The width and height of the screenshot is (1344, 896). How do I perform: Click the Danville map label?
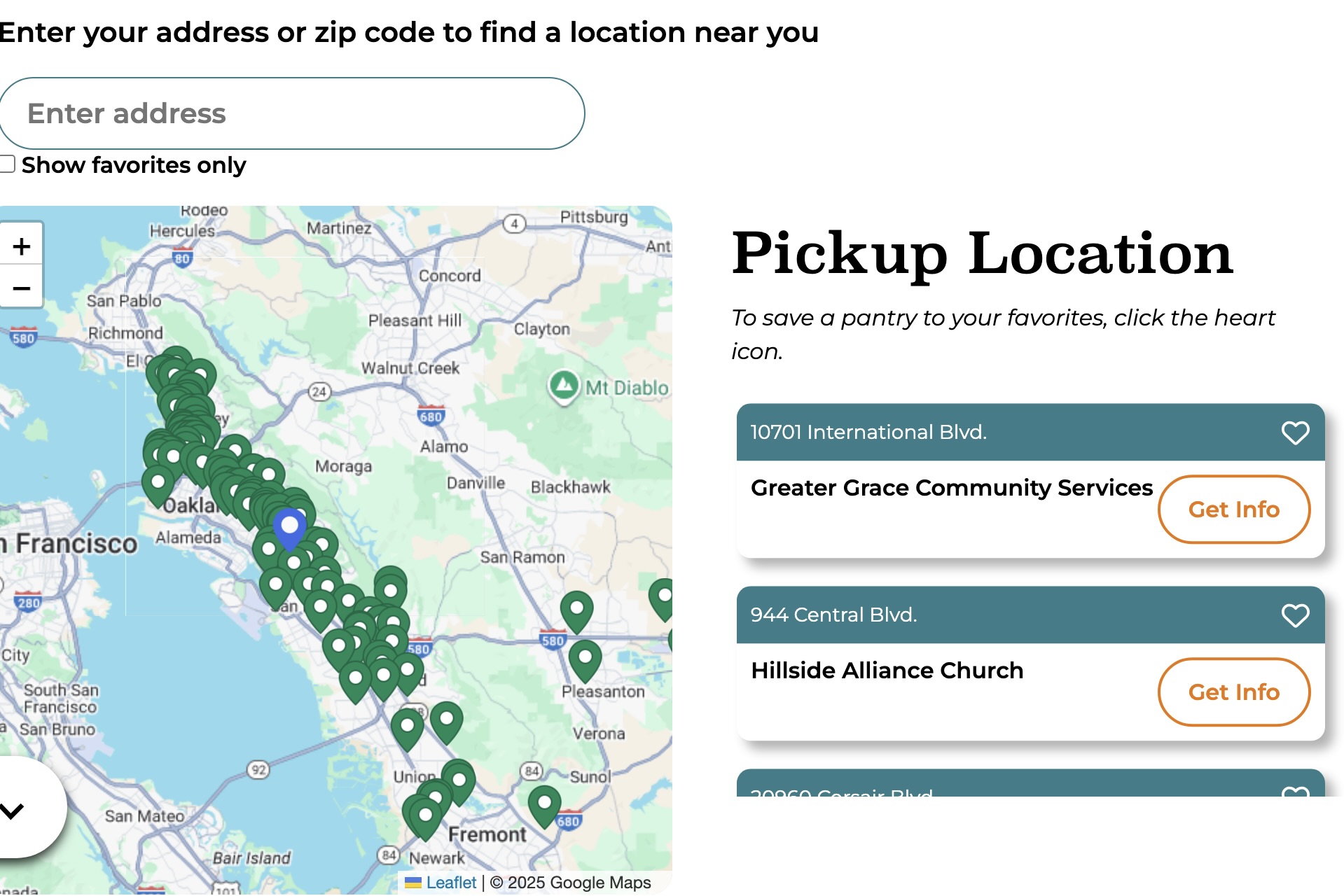coord(476,483)
